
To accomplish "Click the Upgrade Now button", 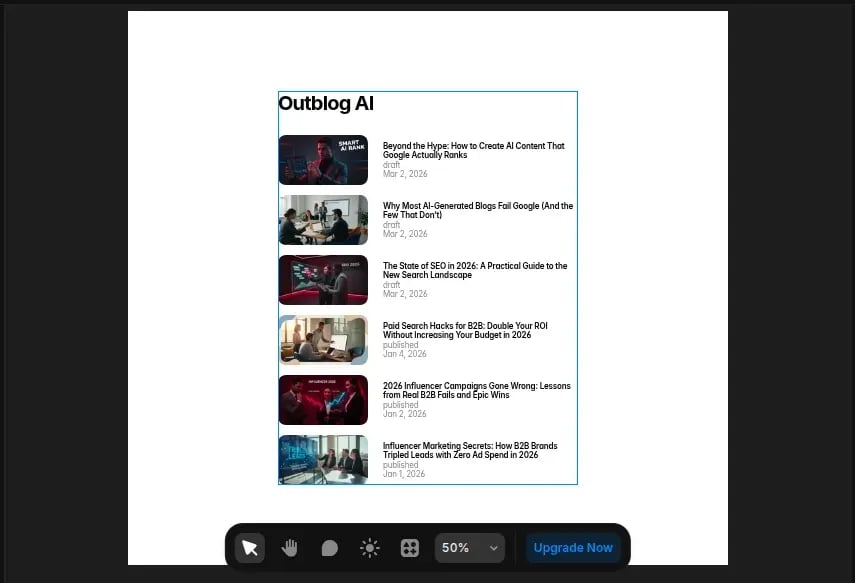I will tap(573, 547).
